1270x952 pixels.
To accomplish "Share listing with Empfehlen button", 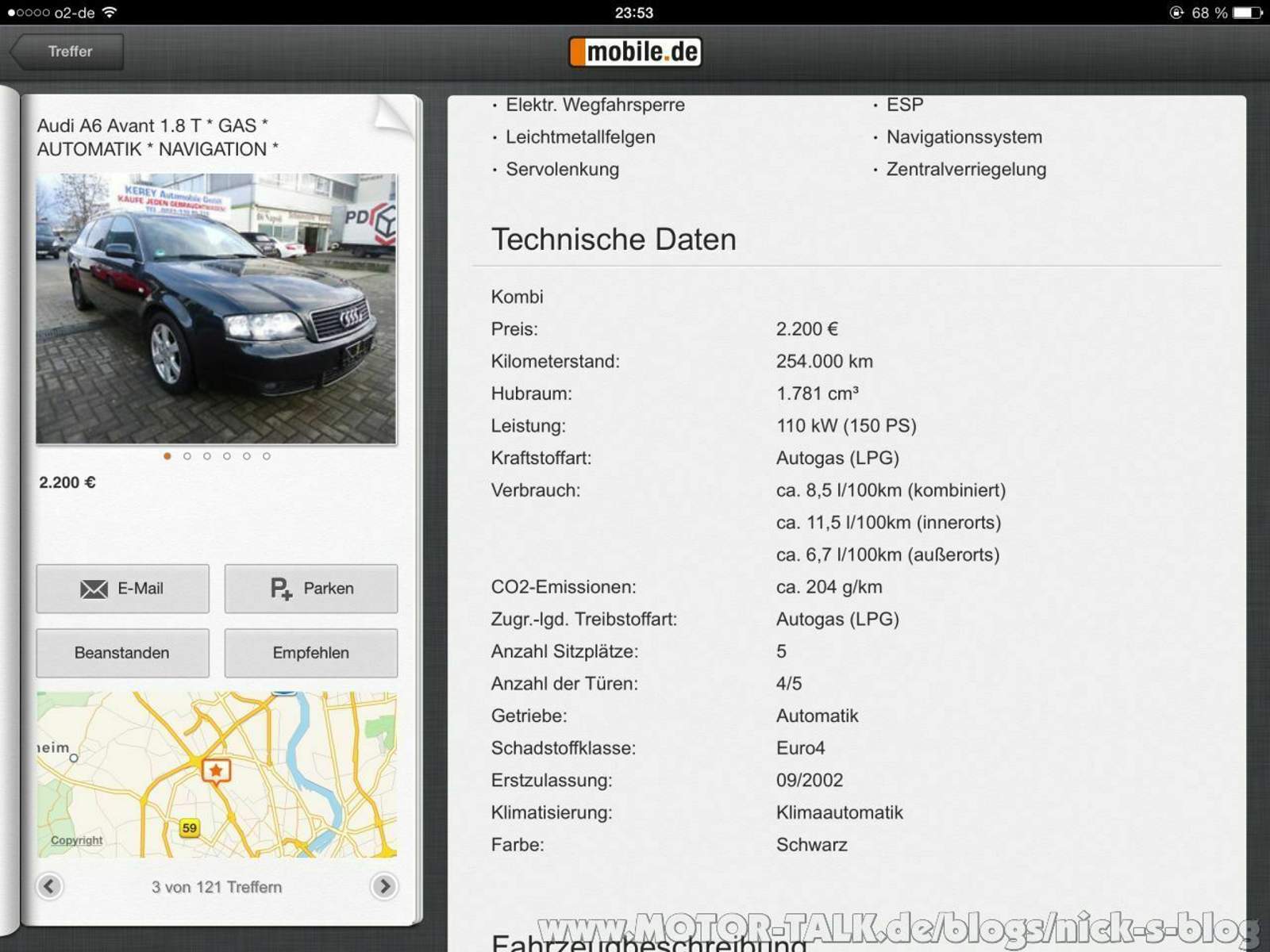I will 311,653.
